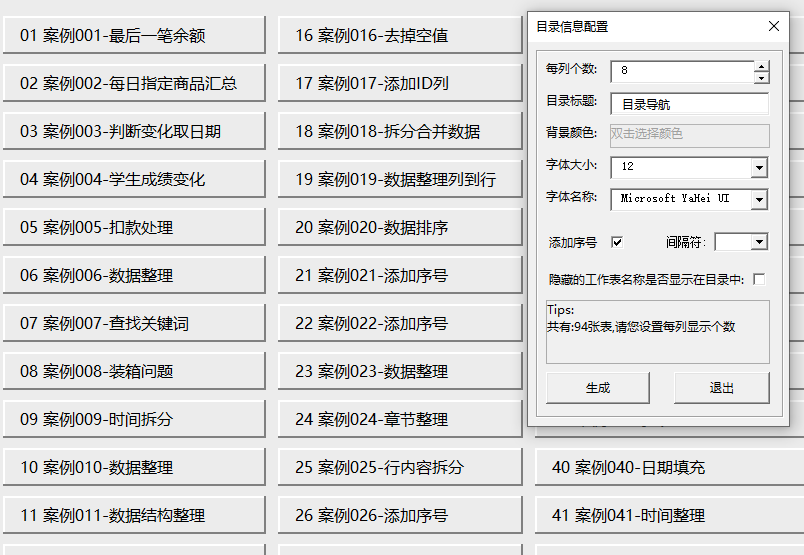This screenshot has height=555, width=804.
Task: Open sheet 06 案例006-数据整理
Action: click(x=134, y=275)
